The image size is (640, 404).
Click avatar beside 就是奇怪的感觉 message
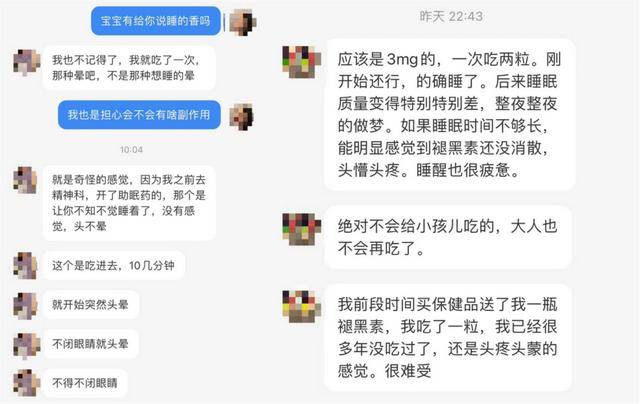point(25,180)
